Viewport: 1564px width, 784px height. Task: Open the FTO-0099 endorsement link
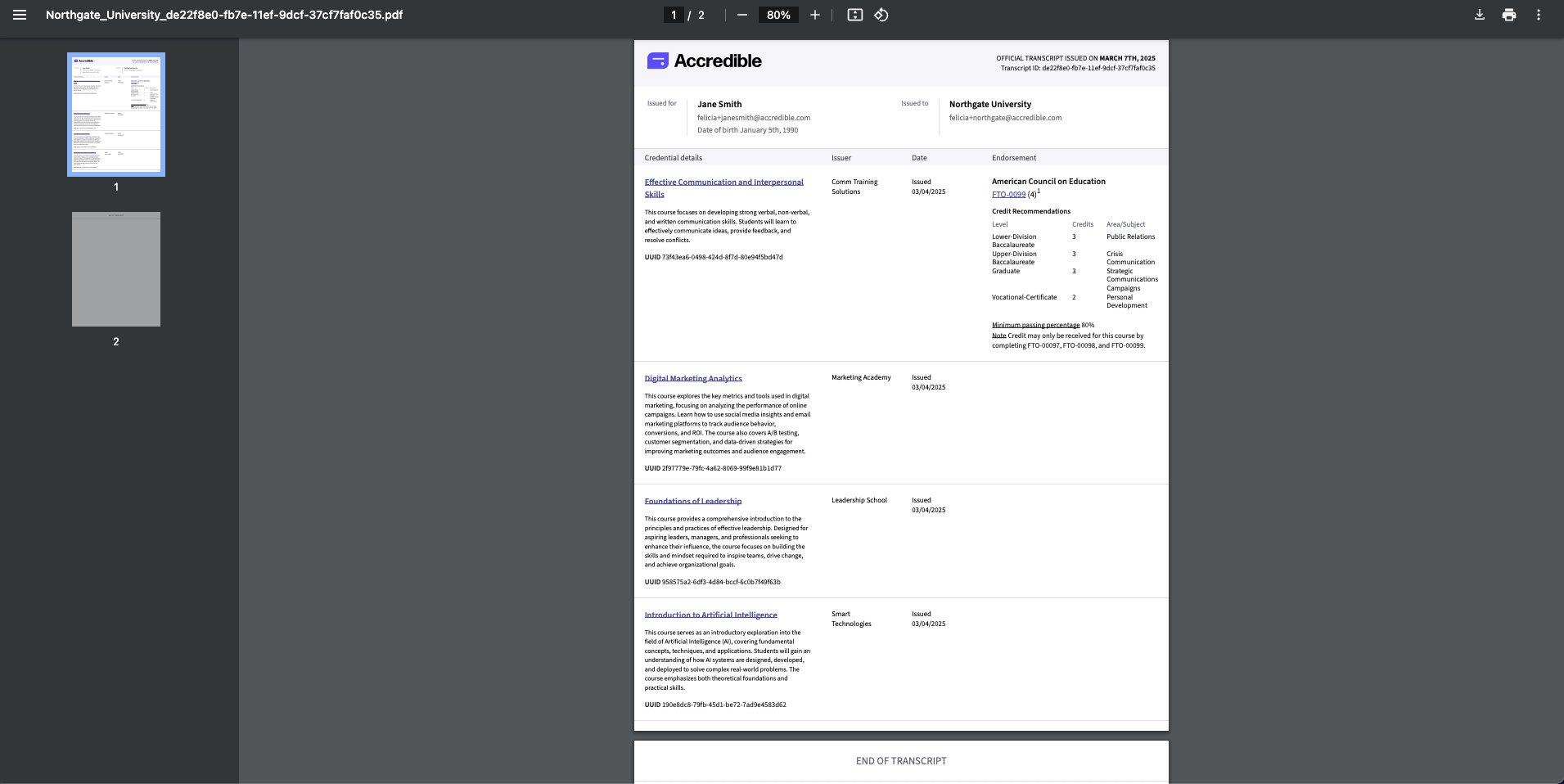pos(1007,194)
